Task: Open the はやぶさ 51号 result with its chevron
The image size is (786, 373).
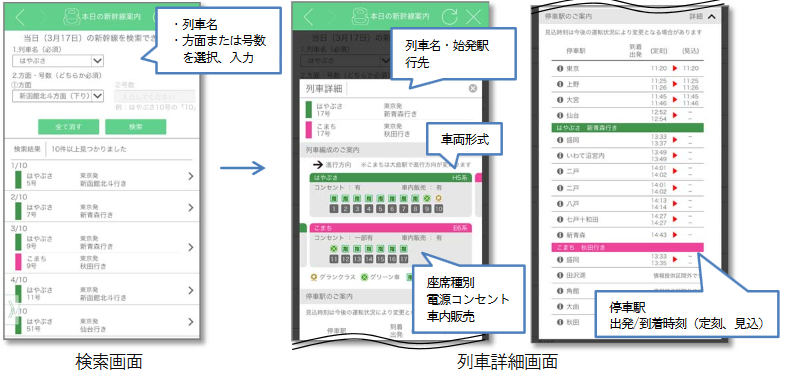Action: tap(190, 321)
